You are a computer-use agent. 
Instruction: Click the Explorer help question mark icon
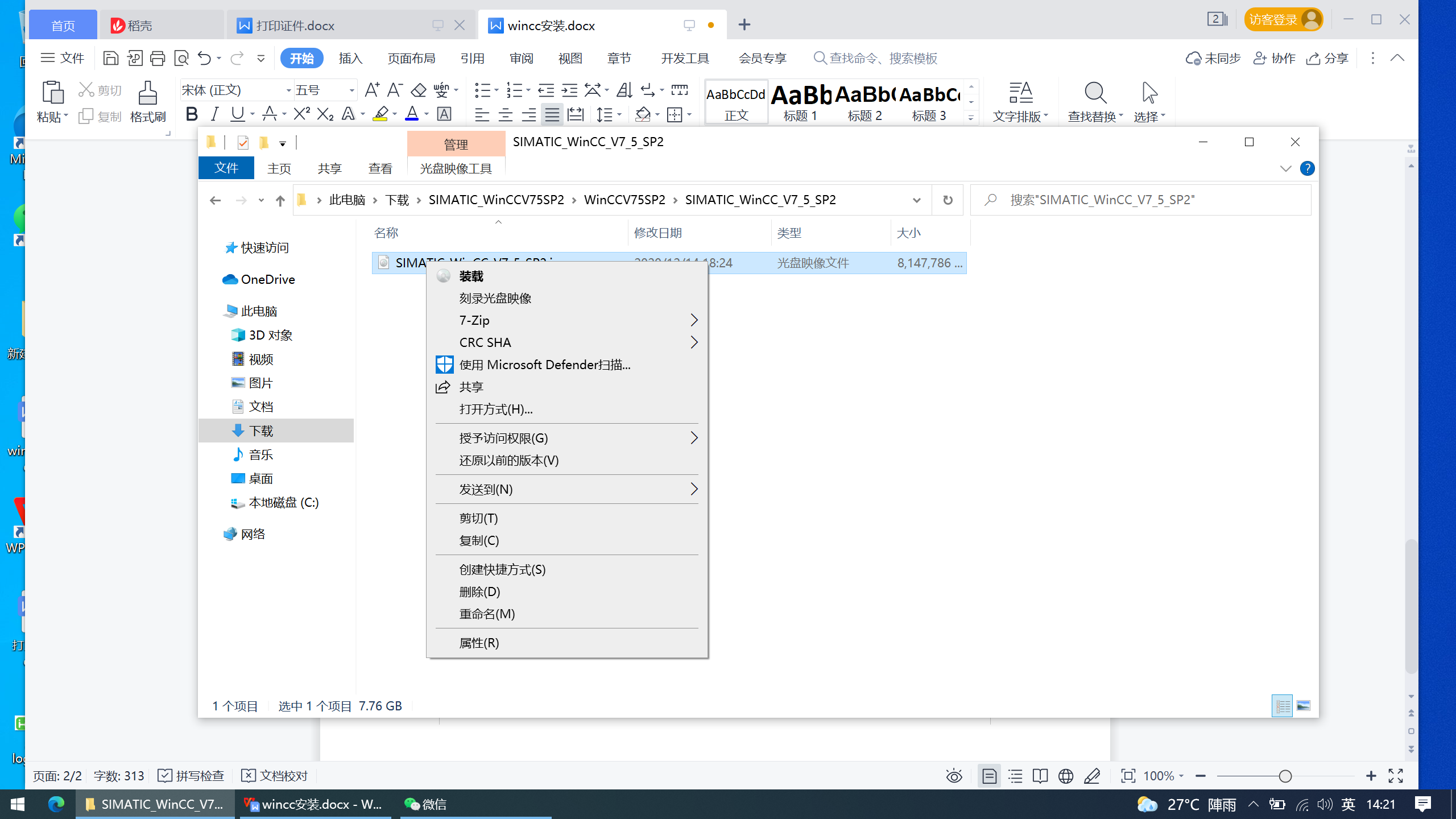[1307, 169]
